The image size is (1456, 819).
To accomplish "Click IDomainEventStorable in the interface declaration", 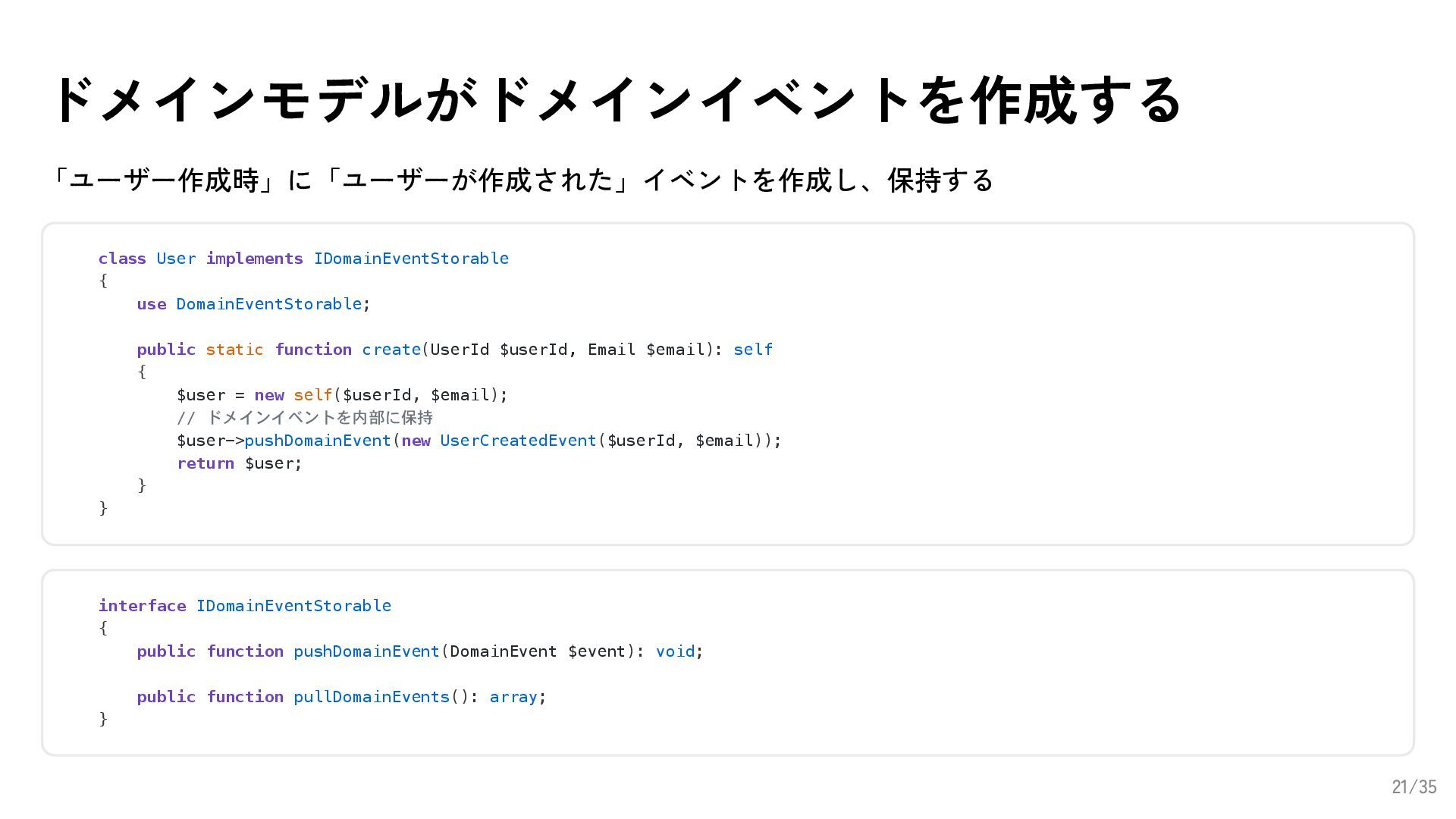I will click(293, 606).
